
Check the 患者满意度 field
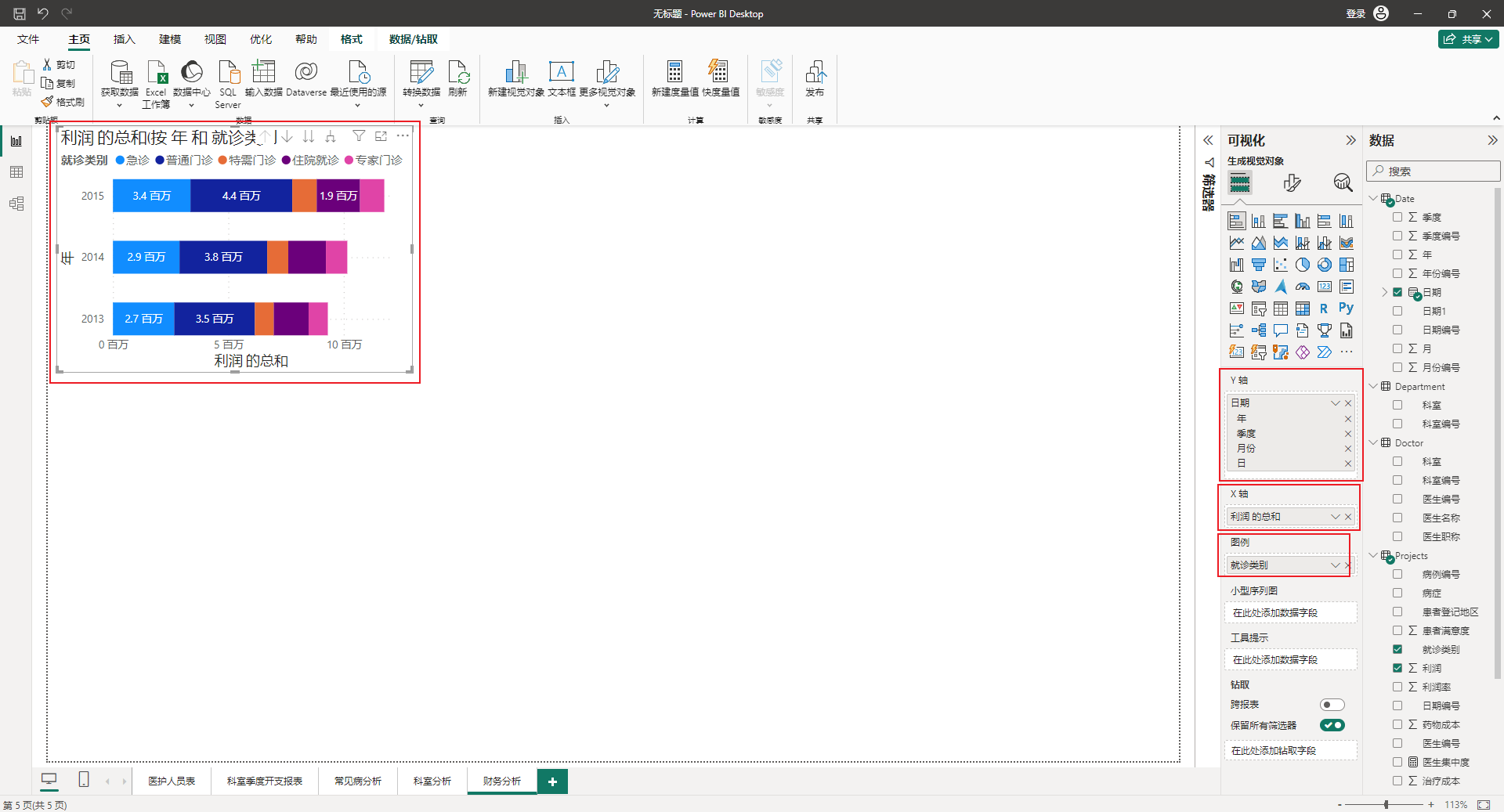tap(1397, 630)
